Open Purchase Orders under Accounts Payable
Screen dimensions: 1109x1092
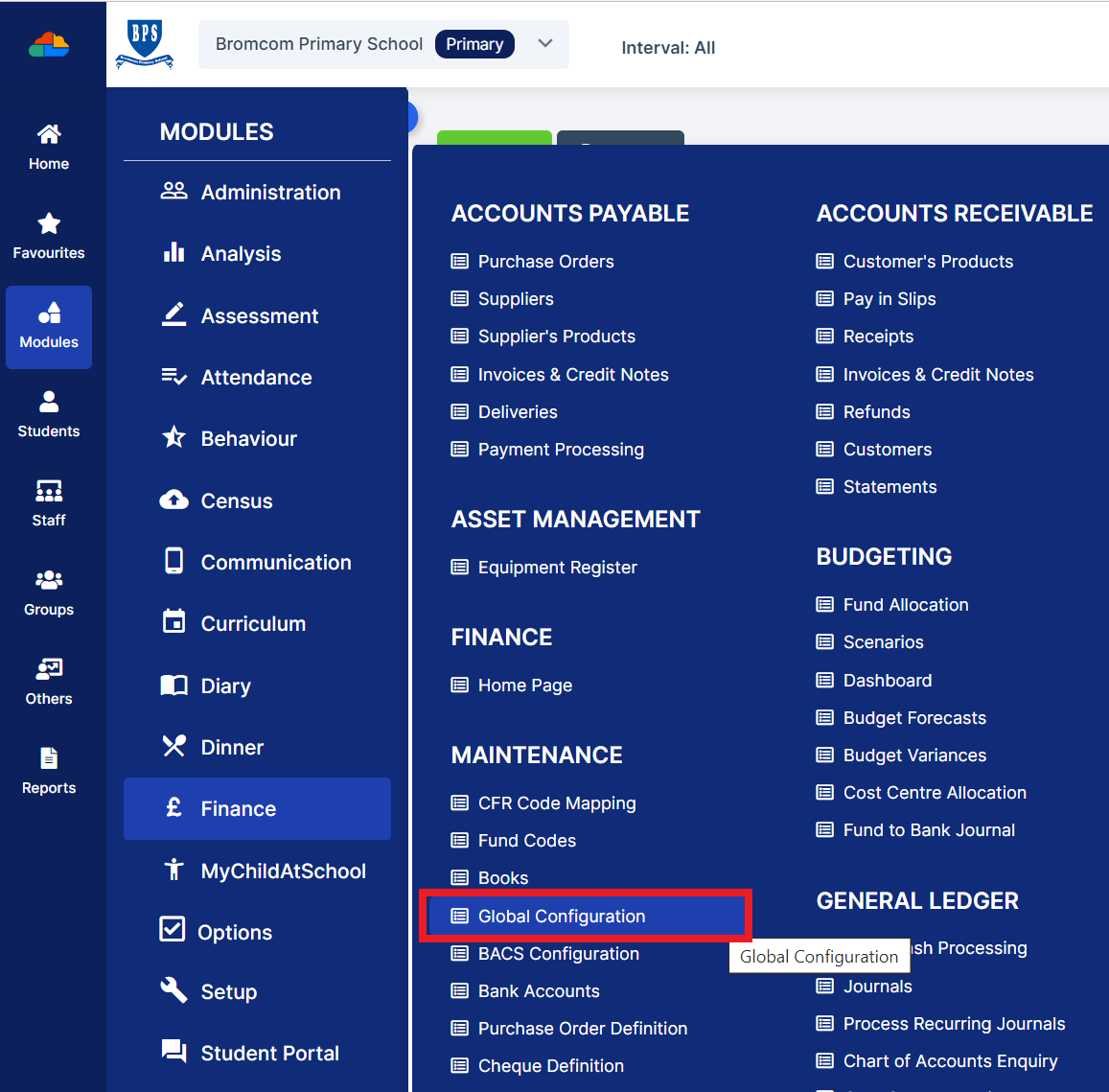545,261
